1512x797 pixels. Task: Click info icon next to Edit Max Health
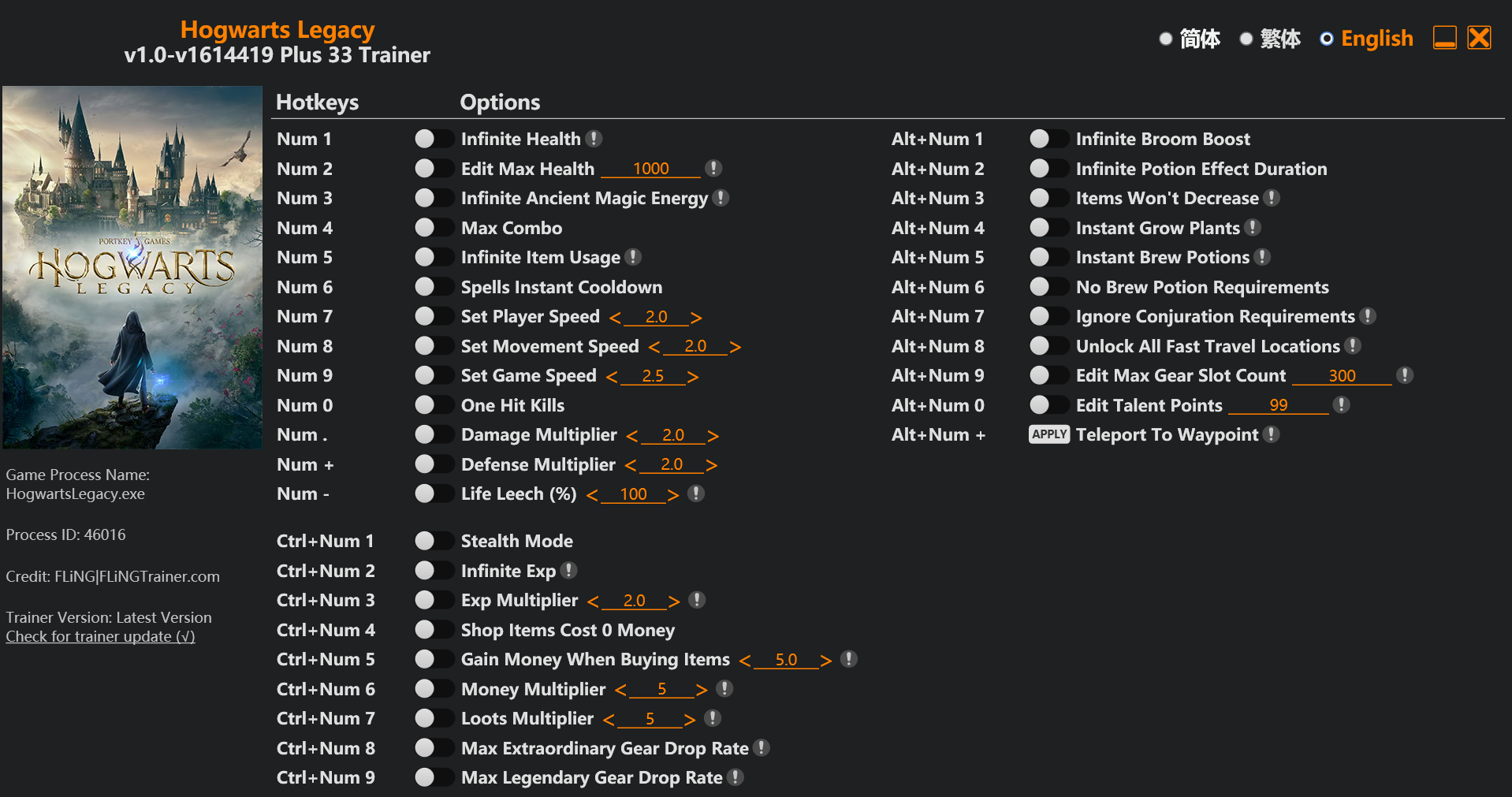713,168
